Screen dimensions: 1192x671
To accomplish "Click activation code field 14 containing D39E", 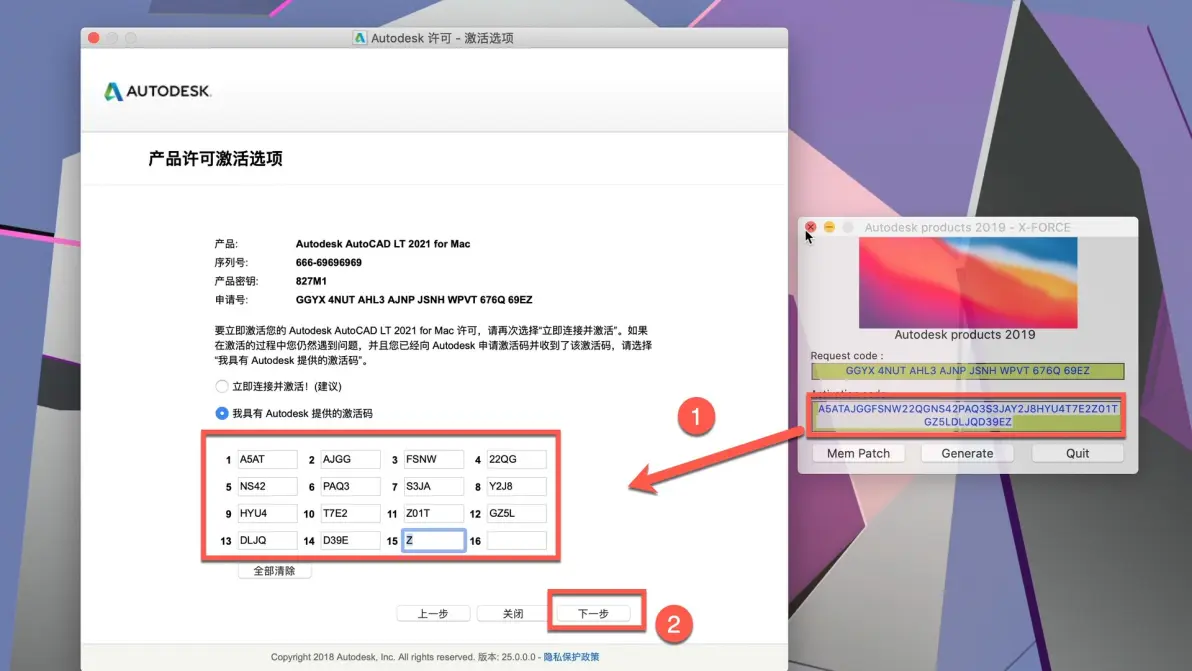I will point(350,540).
